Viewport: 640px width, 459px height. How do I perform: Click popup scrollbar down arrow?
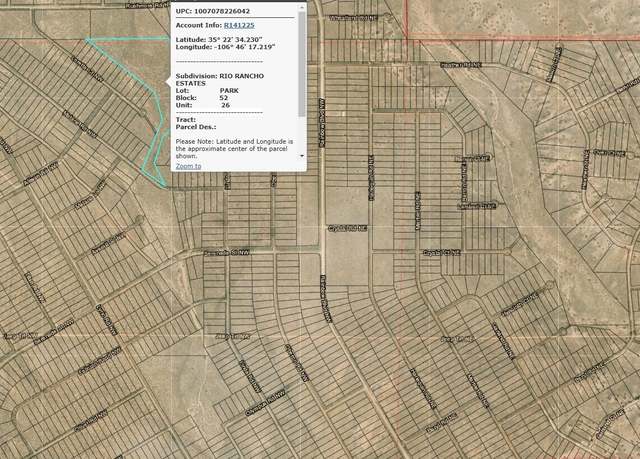click(x=302, y=156)
